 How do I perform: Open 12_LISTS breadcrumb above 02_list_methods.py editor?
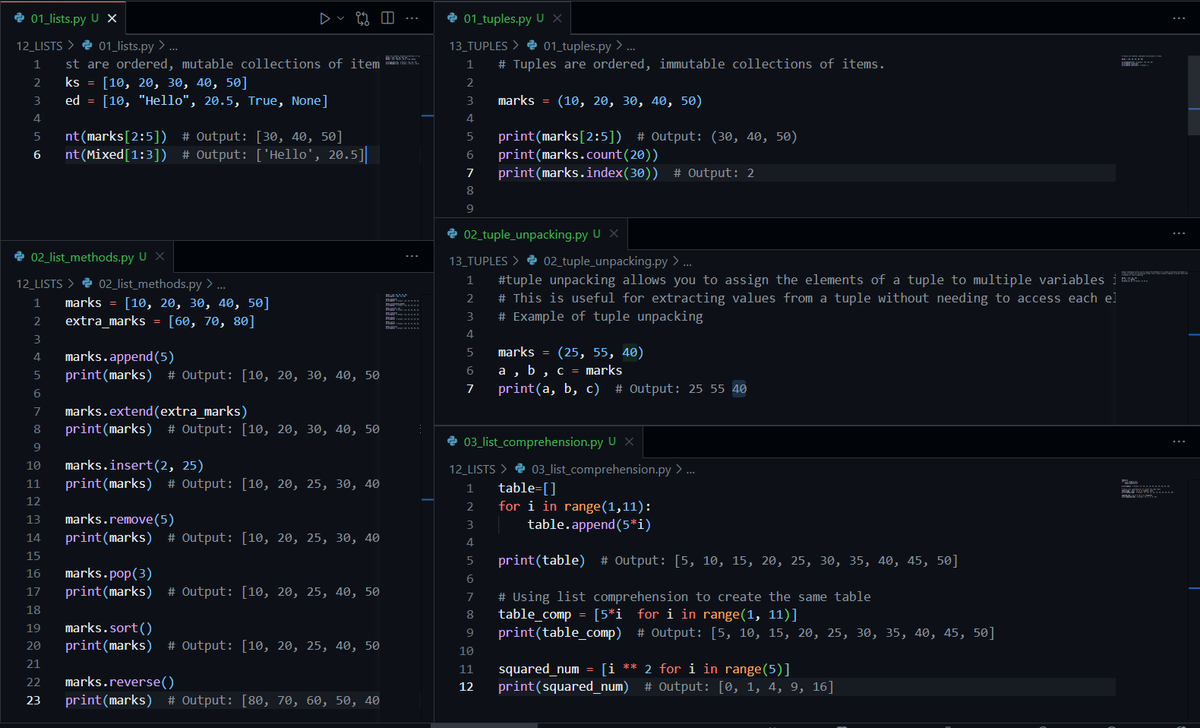pos(40,284)
